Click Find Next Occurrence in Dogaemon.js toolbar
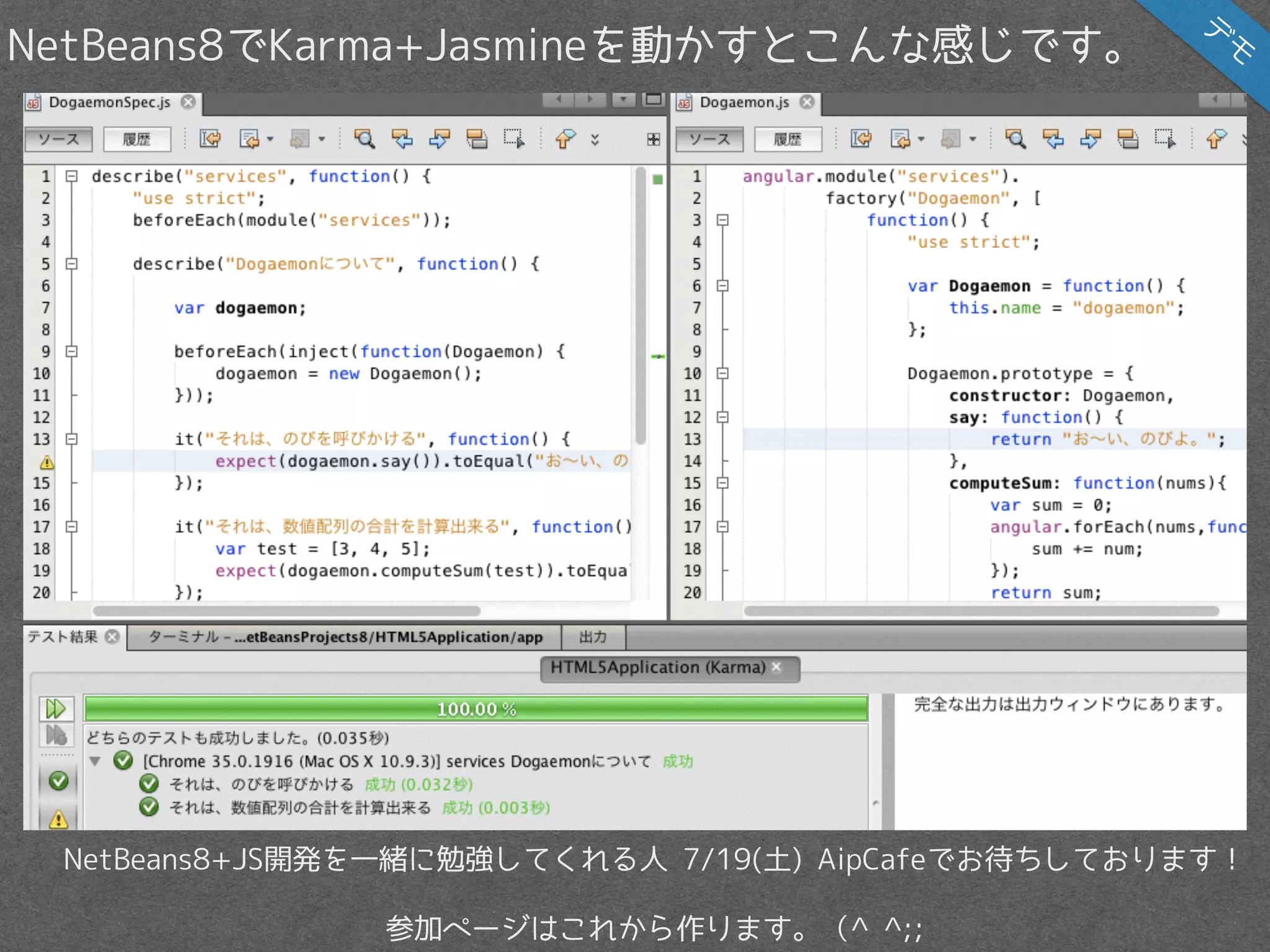Image resolution: width=1270 pixels, height=952 pixels. coord(1090,139)
